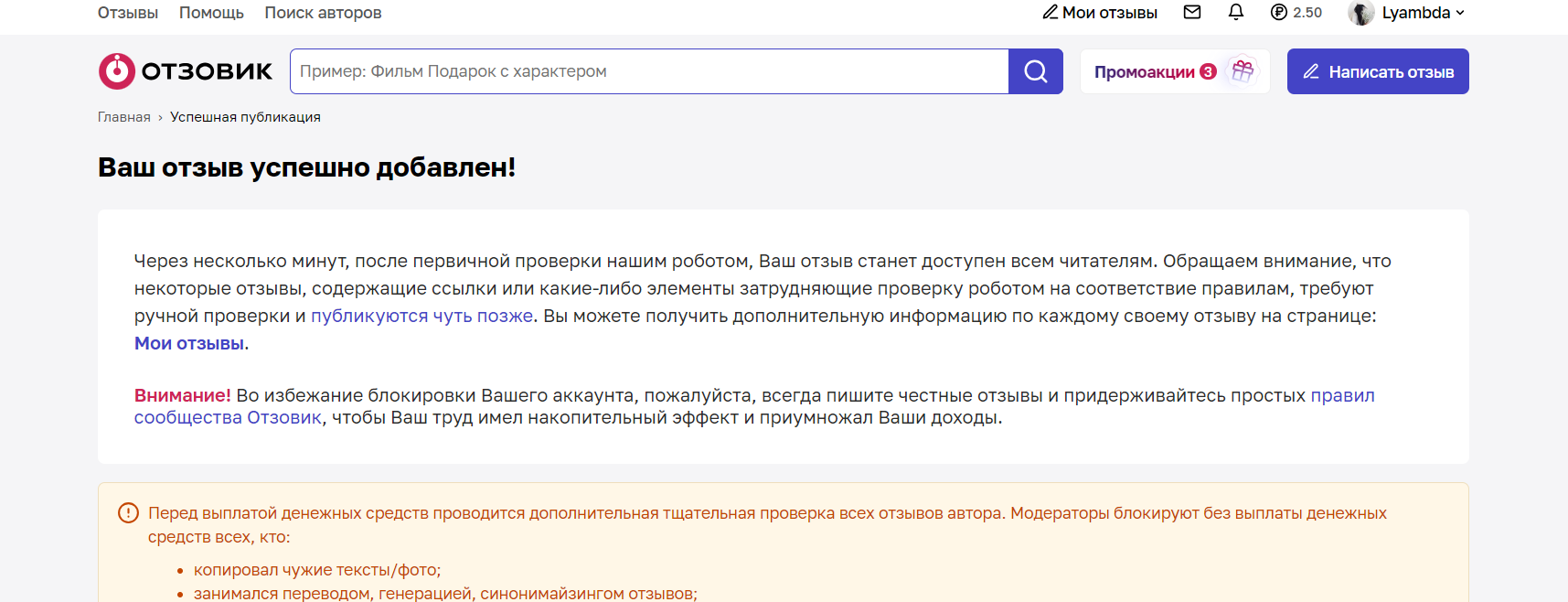Viewport: 1568px width, 602px height.
Task: Click the Промоакции button
Action: coord(1175,71)
